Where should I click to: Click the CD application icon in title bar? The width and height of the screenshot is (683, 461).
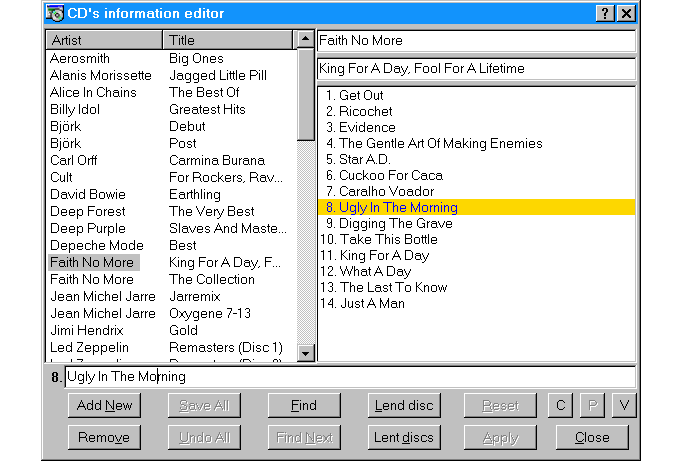pyautogui.click(x=55, y=13)
